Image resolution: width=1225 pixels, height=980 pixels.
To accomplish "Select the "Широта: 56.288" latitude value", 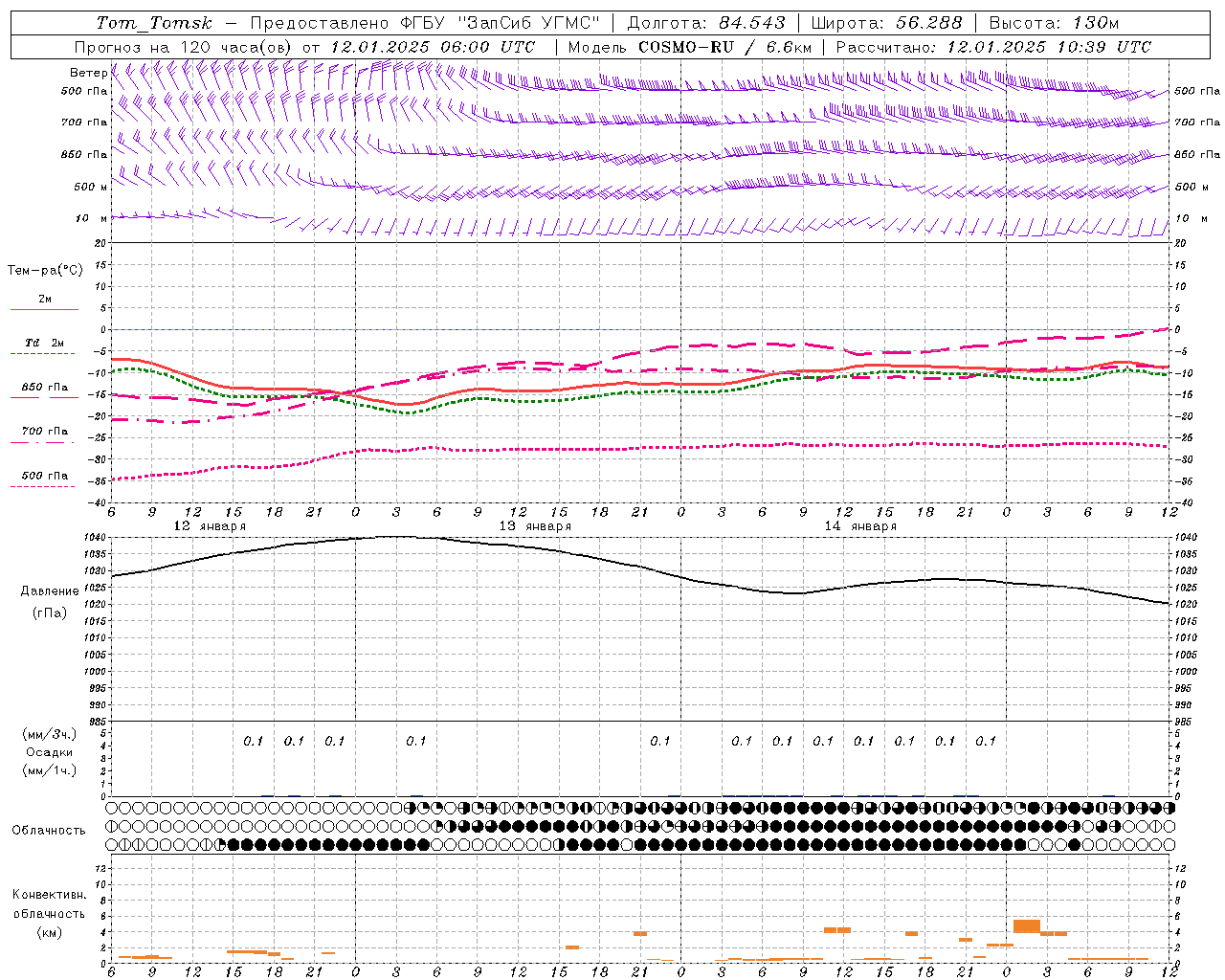I will [x=886, y=23].
